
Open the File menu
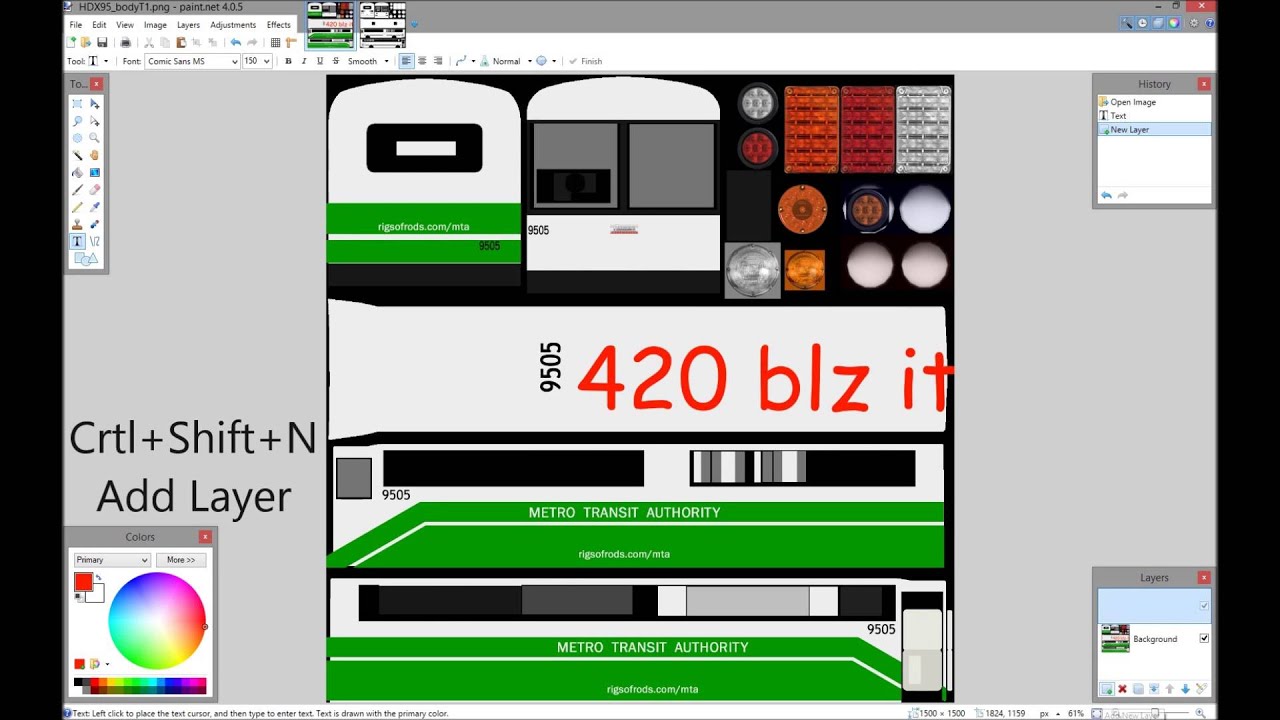point(76,24)
